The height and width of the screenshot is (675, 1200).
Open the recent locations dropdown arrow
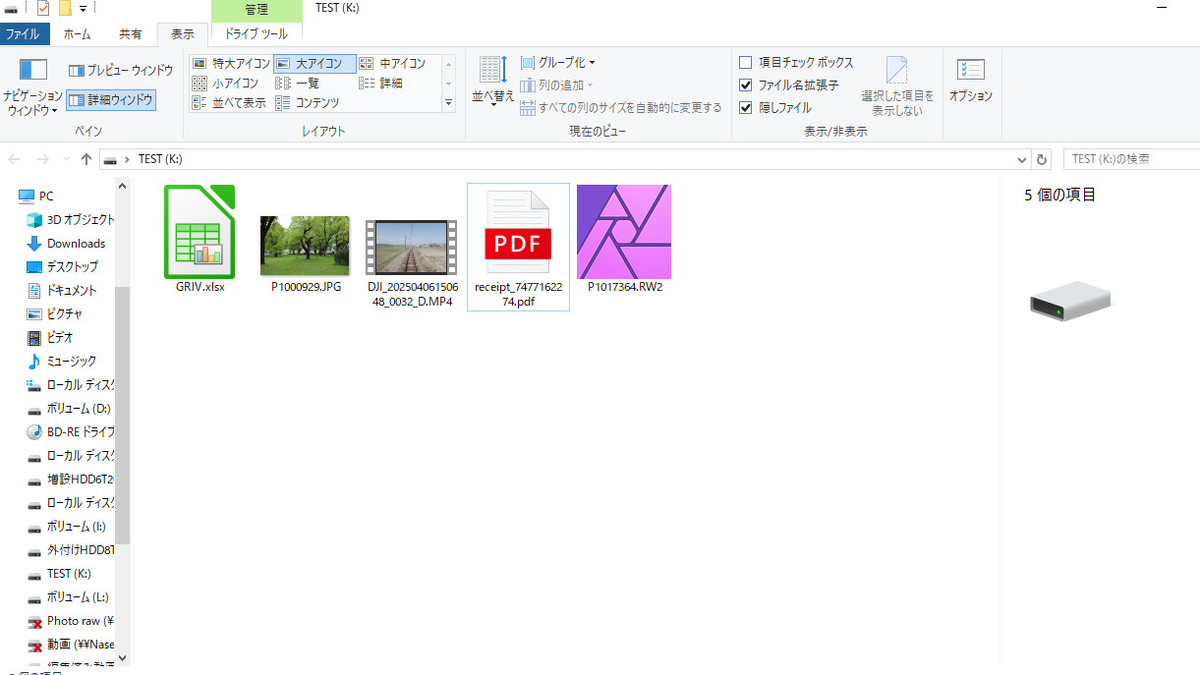tap(66, 159)
